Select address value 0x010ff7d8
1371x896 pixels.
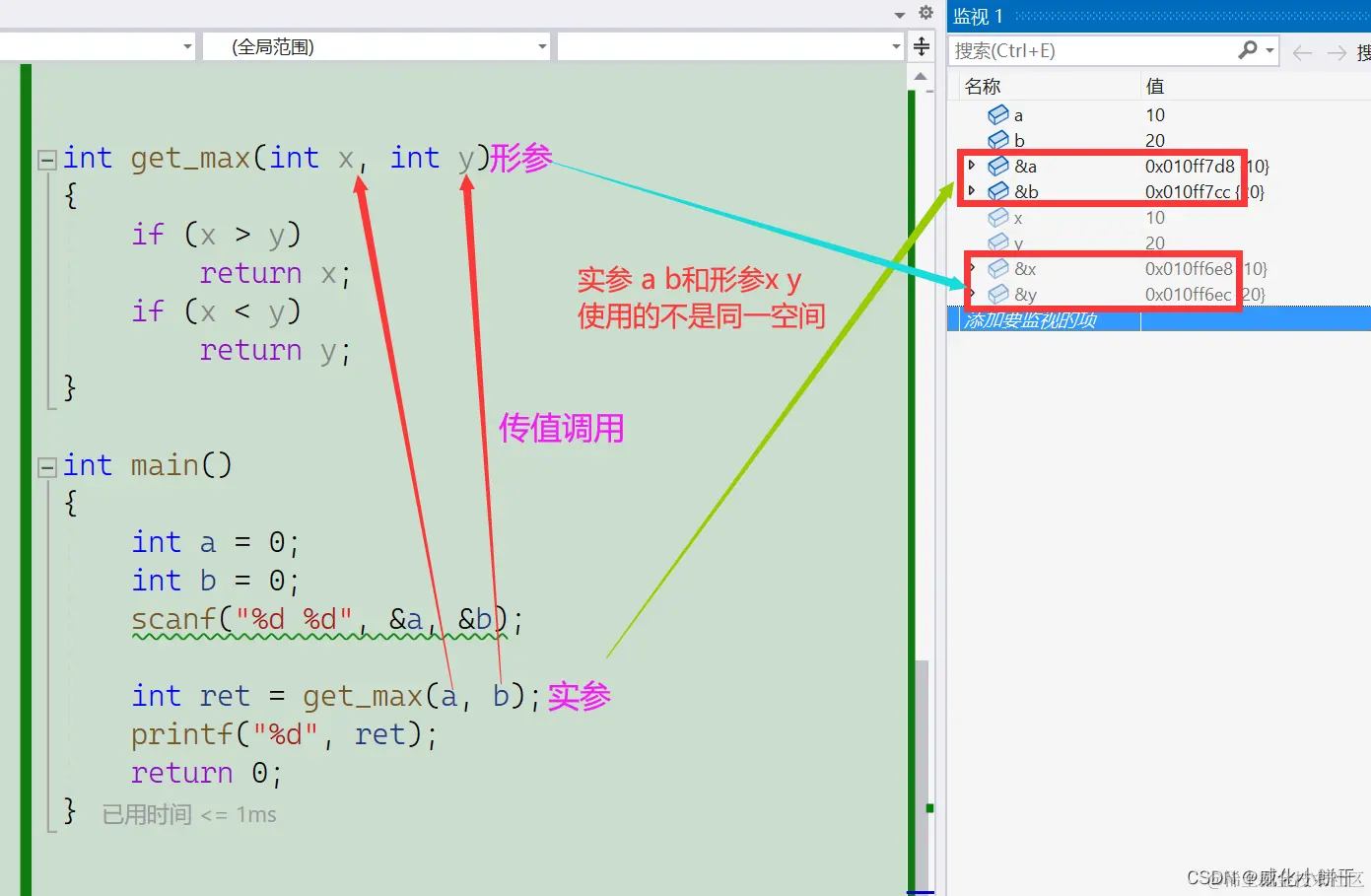click(1190, 166)
